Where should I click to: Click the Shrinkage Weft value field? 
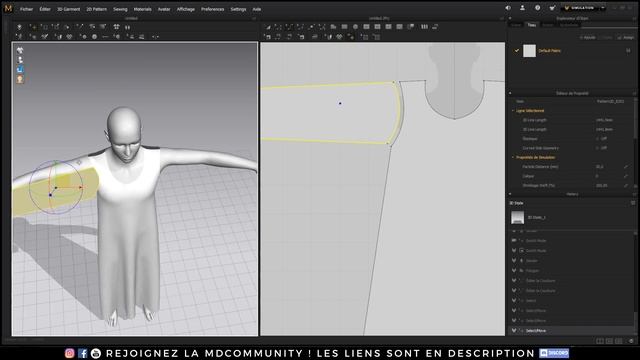(607, 185)
